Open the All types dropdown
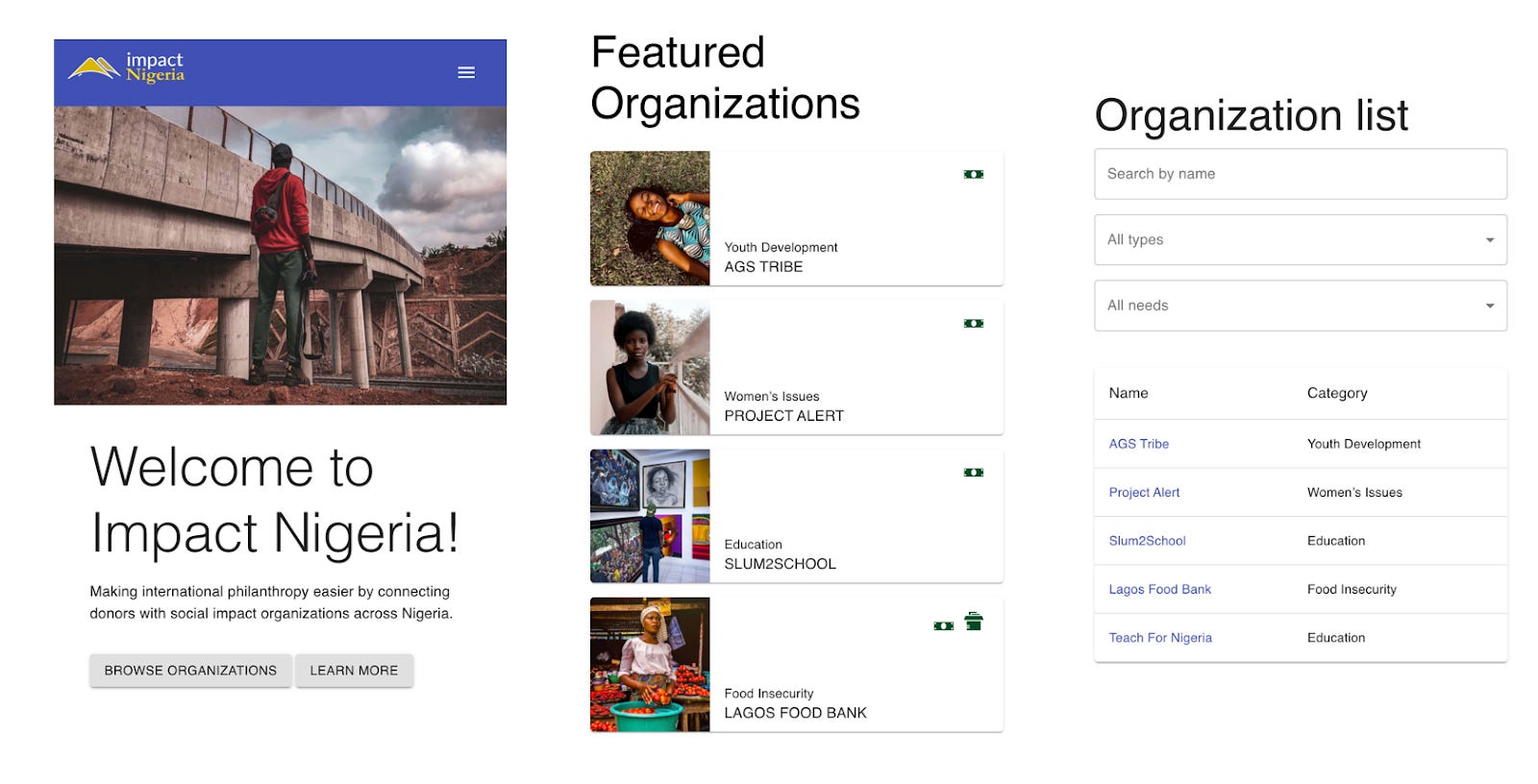Image resolution: width=1538 pixels, height=784 pixels. pyautogui.click(x=1301, y=239)
